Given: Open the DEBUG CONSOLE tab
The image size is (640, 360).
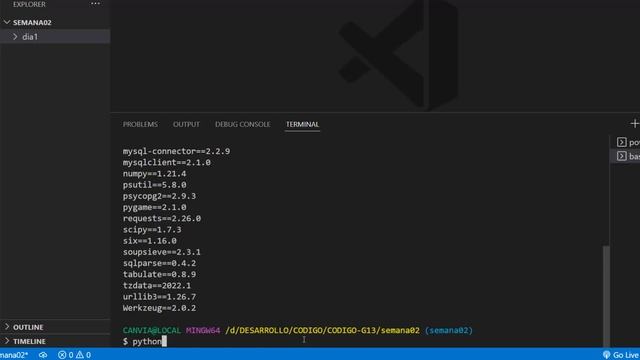Looking at the screenshot, I should pyautogui.click(x=242, y=124).
